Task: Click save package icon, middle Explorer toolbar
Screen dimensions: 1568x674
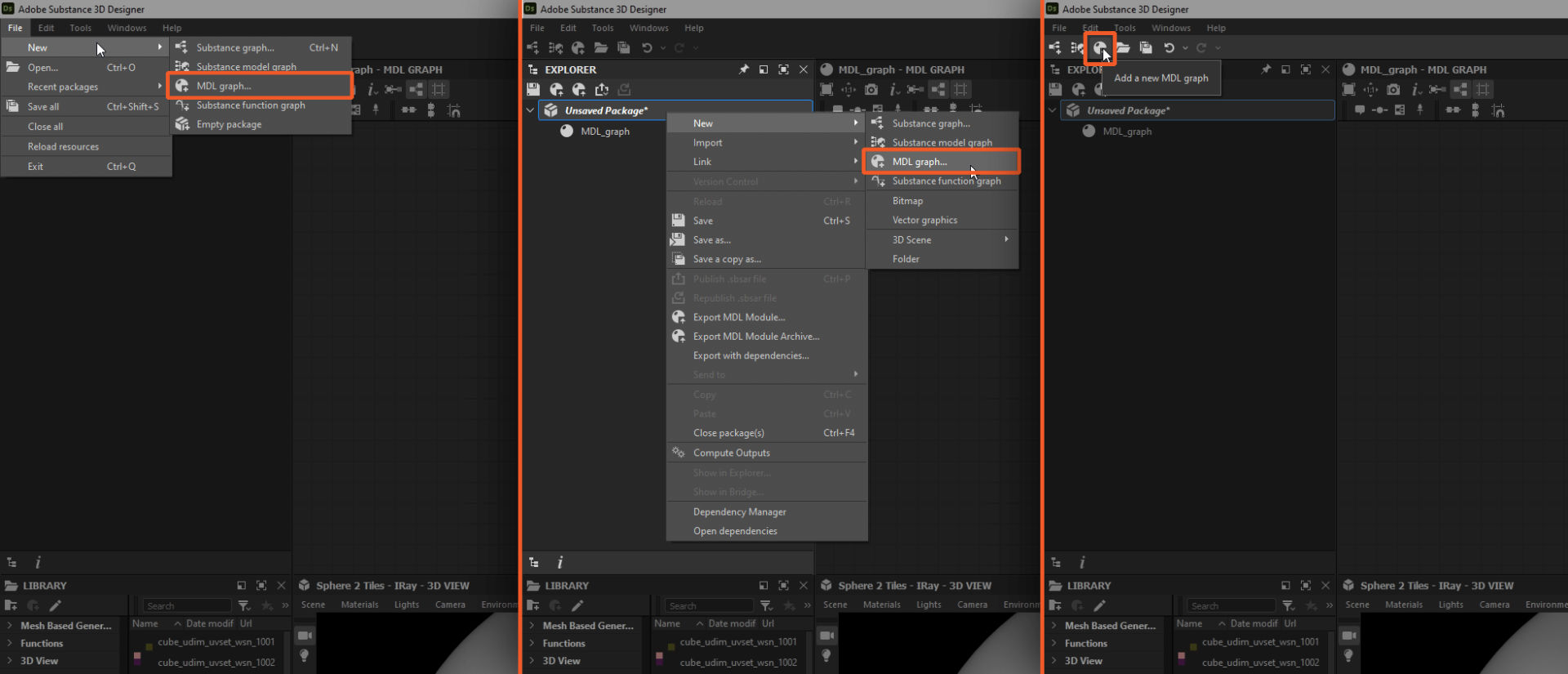Action: pos(533,89)
